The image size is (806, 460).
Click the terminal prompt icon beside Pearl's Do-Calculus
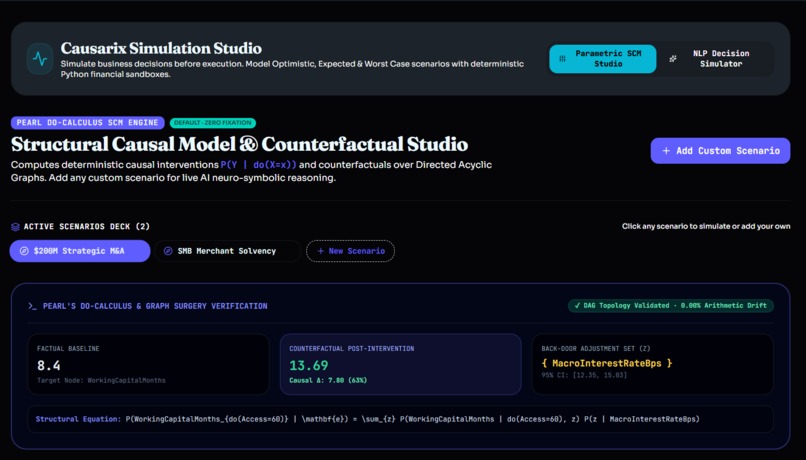(32, 306)
